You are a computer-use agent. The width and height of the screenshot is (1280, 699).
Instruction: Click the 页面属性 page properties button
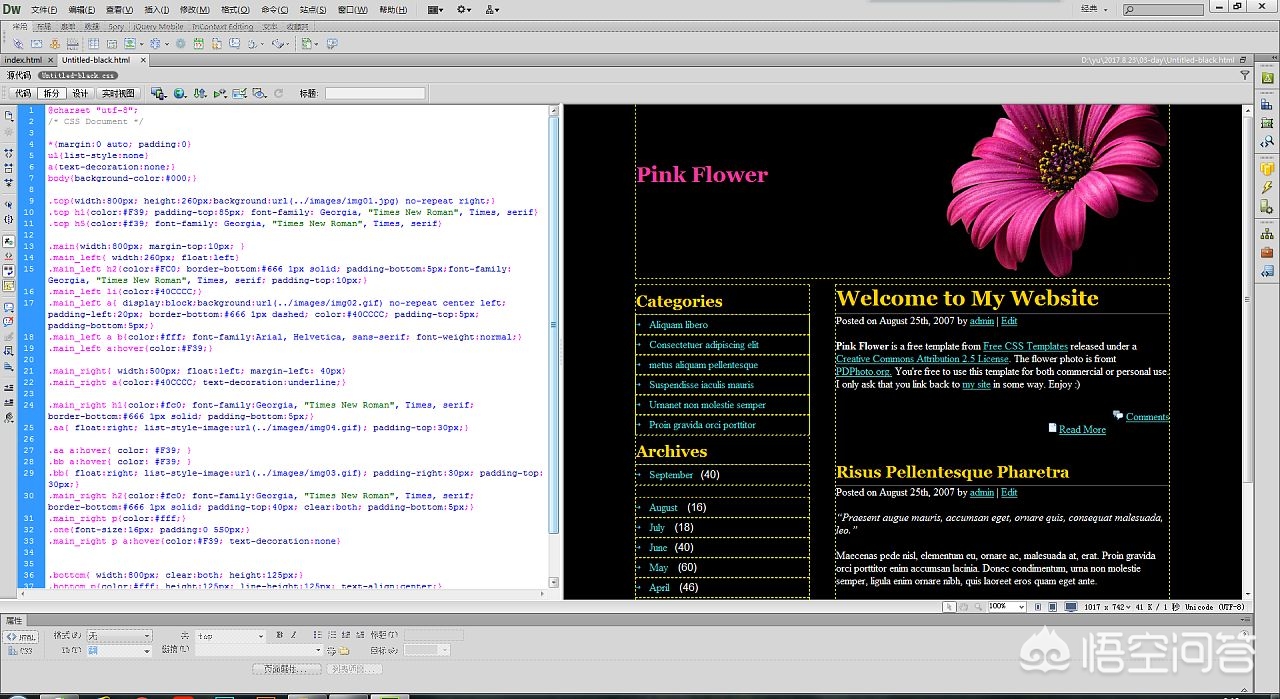click(286, 669)
